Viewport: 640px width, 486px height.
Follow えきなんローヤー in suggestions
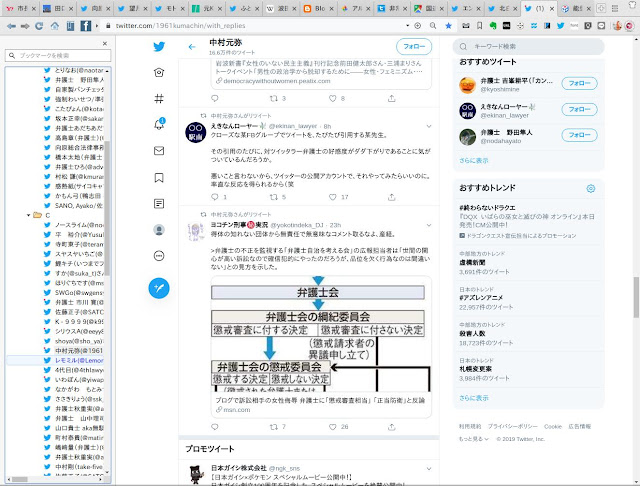tap(579, 109)
